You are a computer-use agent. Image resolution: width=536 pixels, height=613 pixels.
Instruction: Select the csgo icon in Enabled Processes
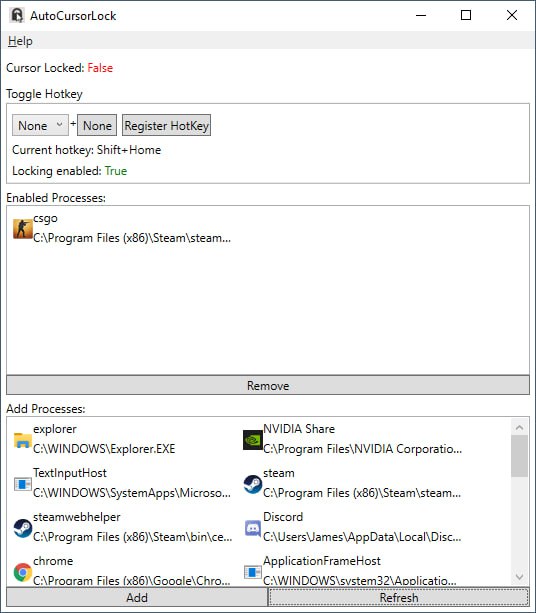coord(23,229)
